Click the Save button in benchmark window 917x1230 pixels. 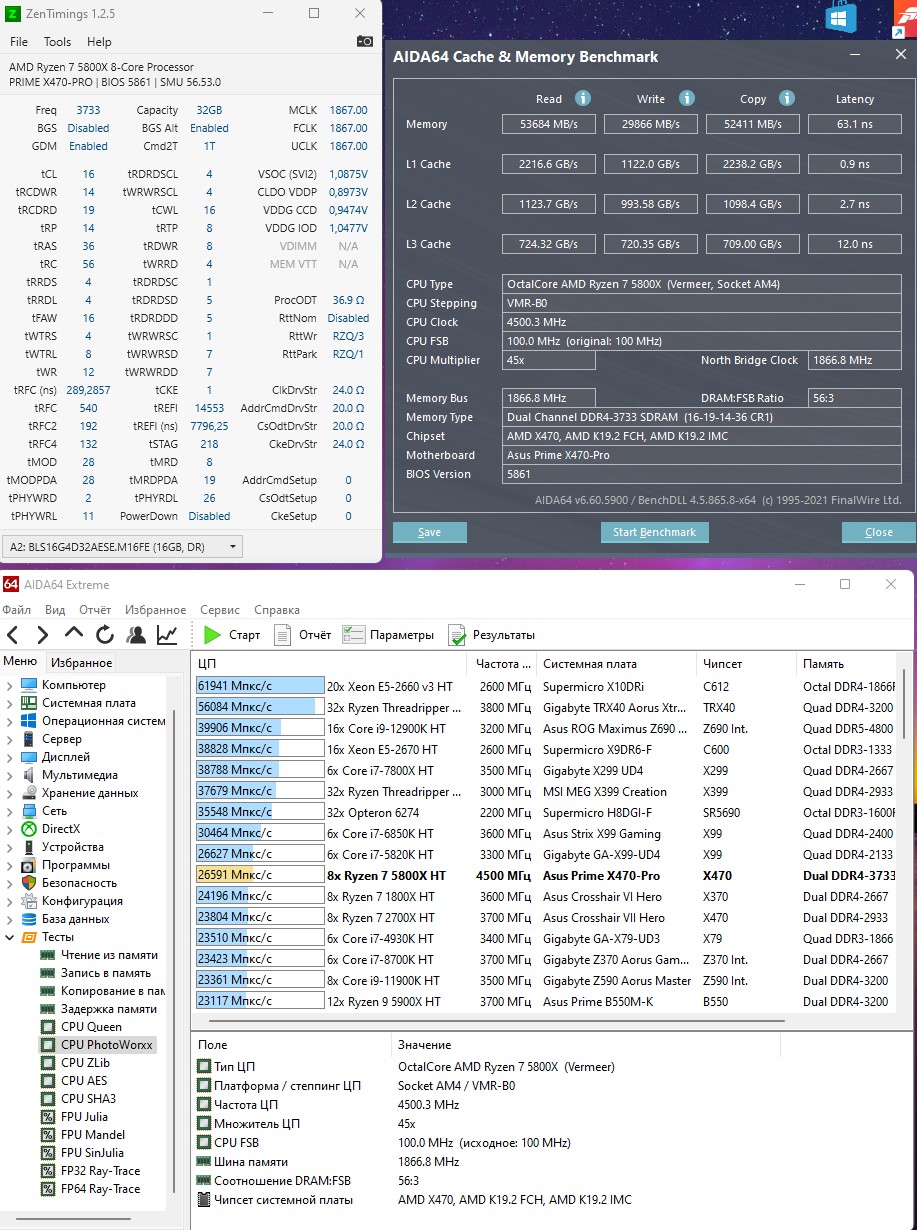point(429,532)
